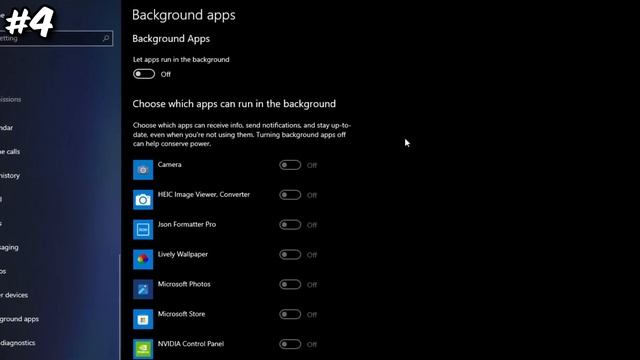Image resolution: width=640 pixels, height=360 pixels.
Task: Click the Lively Wallpaper app icon
Action: pos(143,259)
